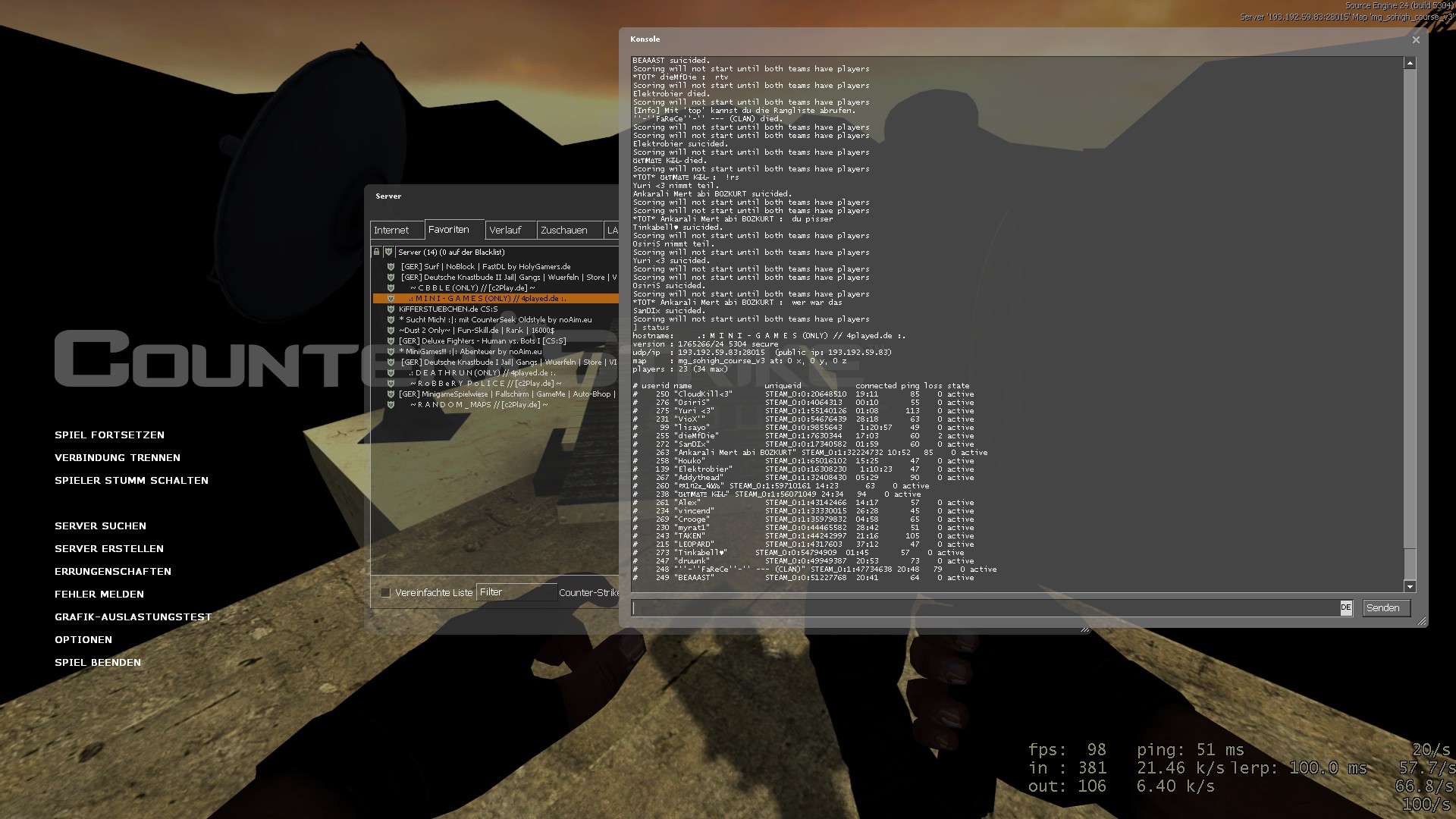Click SPIEL BEENDEN to quit

98,663
